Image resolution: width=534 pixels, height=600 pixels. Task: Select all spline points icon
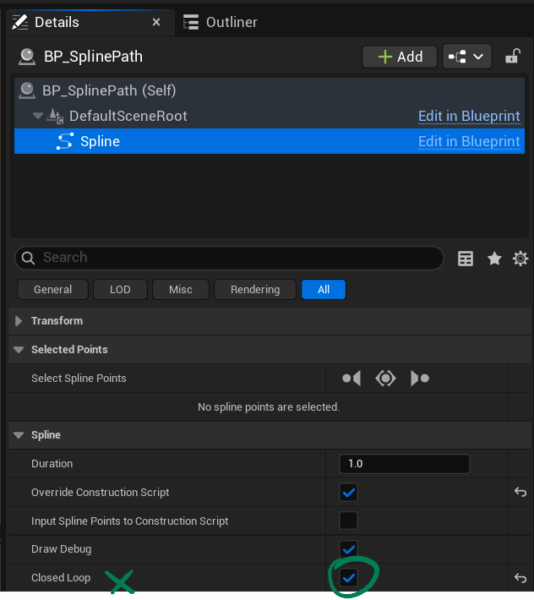385,378
